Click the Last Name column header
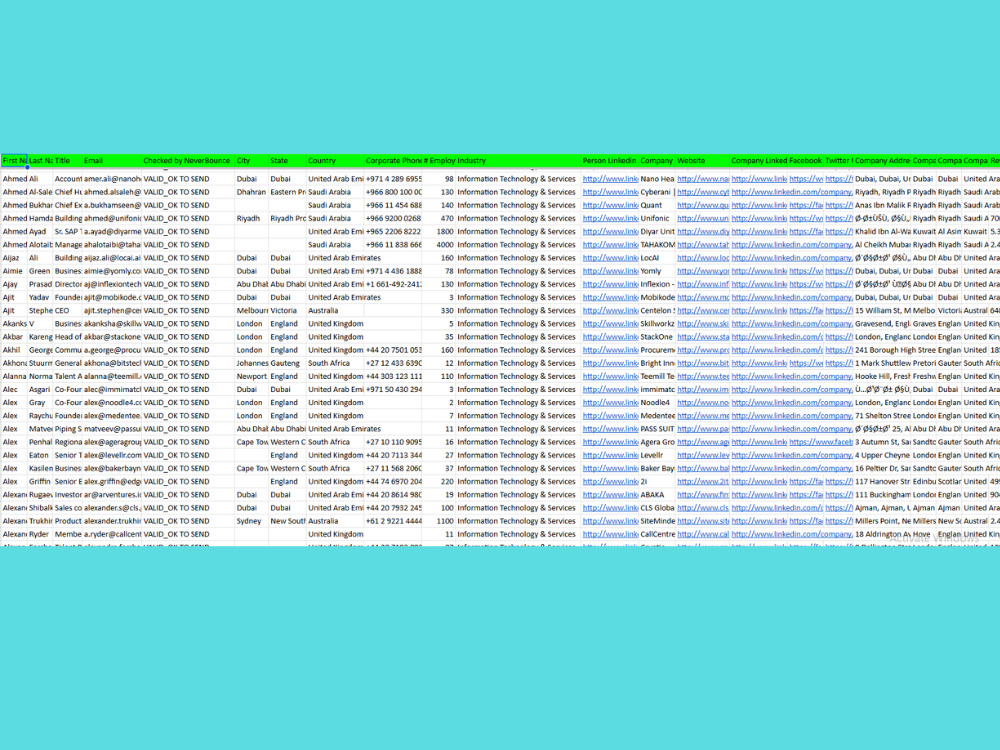The width and height of the screenshot is (1000, 750). coord(40,161)
